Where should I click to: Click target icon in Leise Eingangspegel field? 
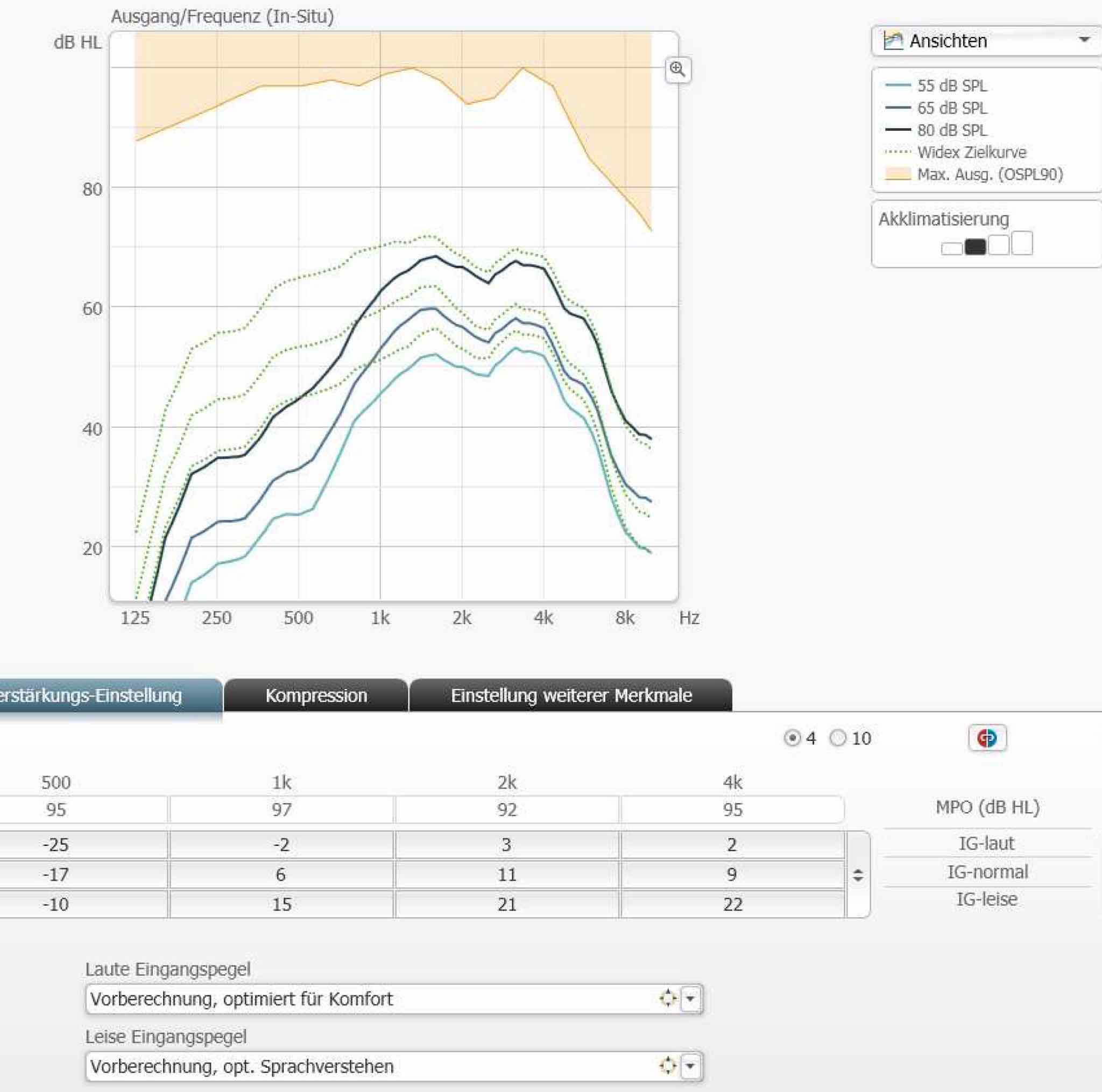[667, 1066]
